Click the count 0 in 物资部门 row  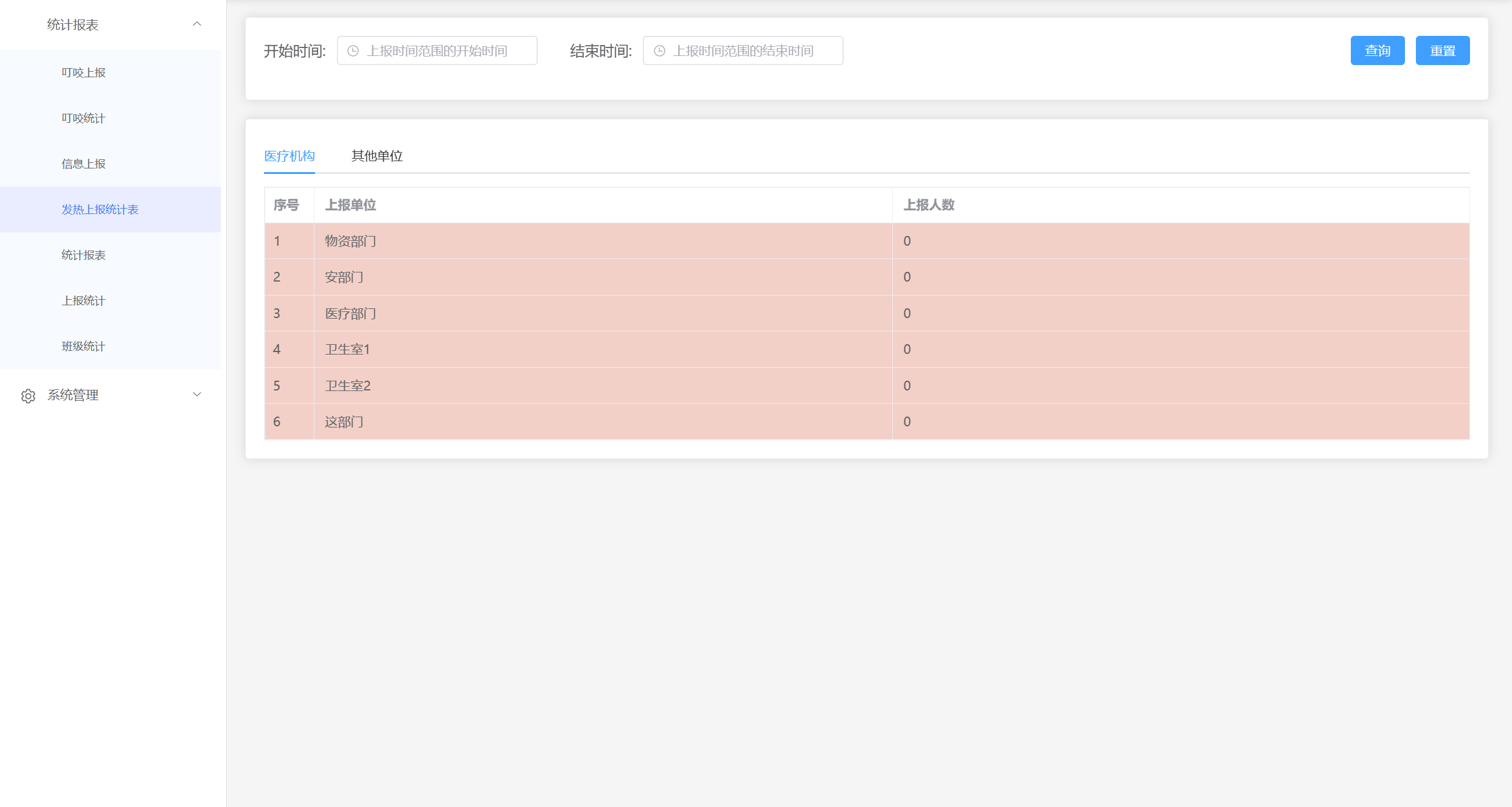pos(907,241)
